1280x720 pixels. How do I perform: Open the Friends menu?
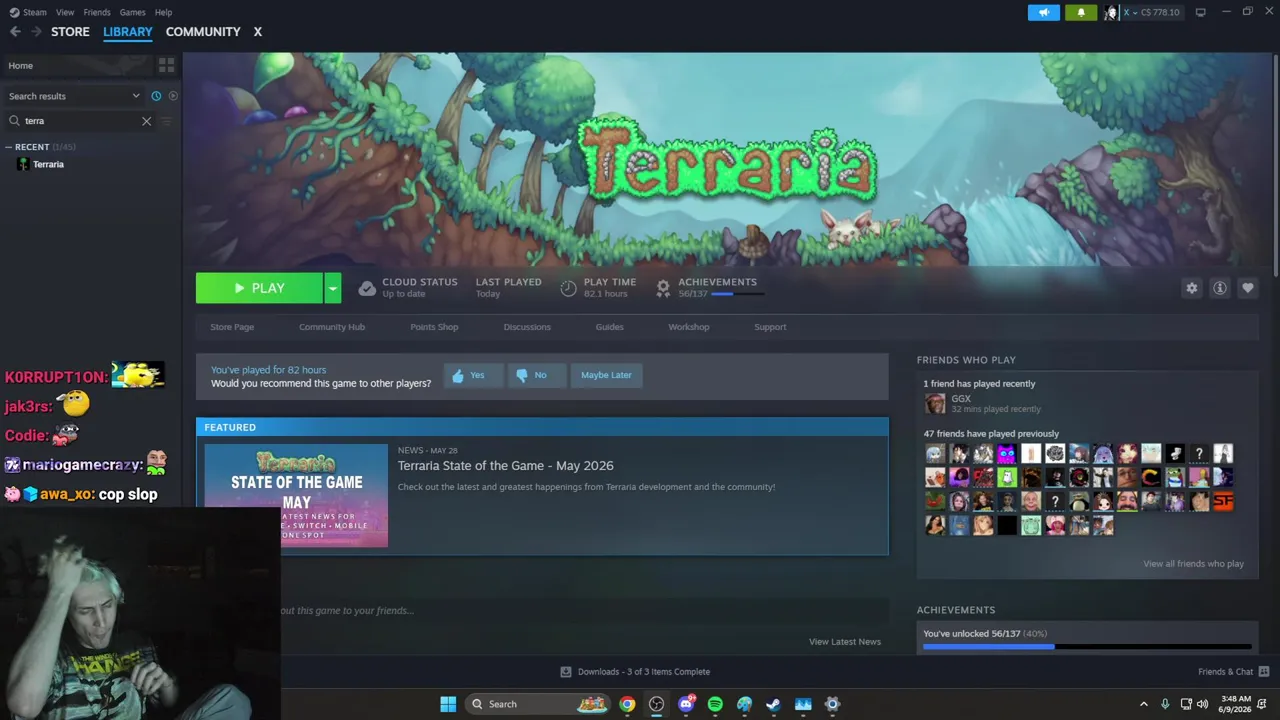[x=97, y=12]
